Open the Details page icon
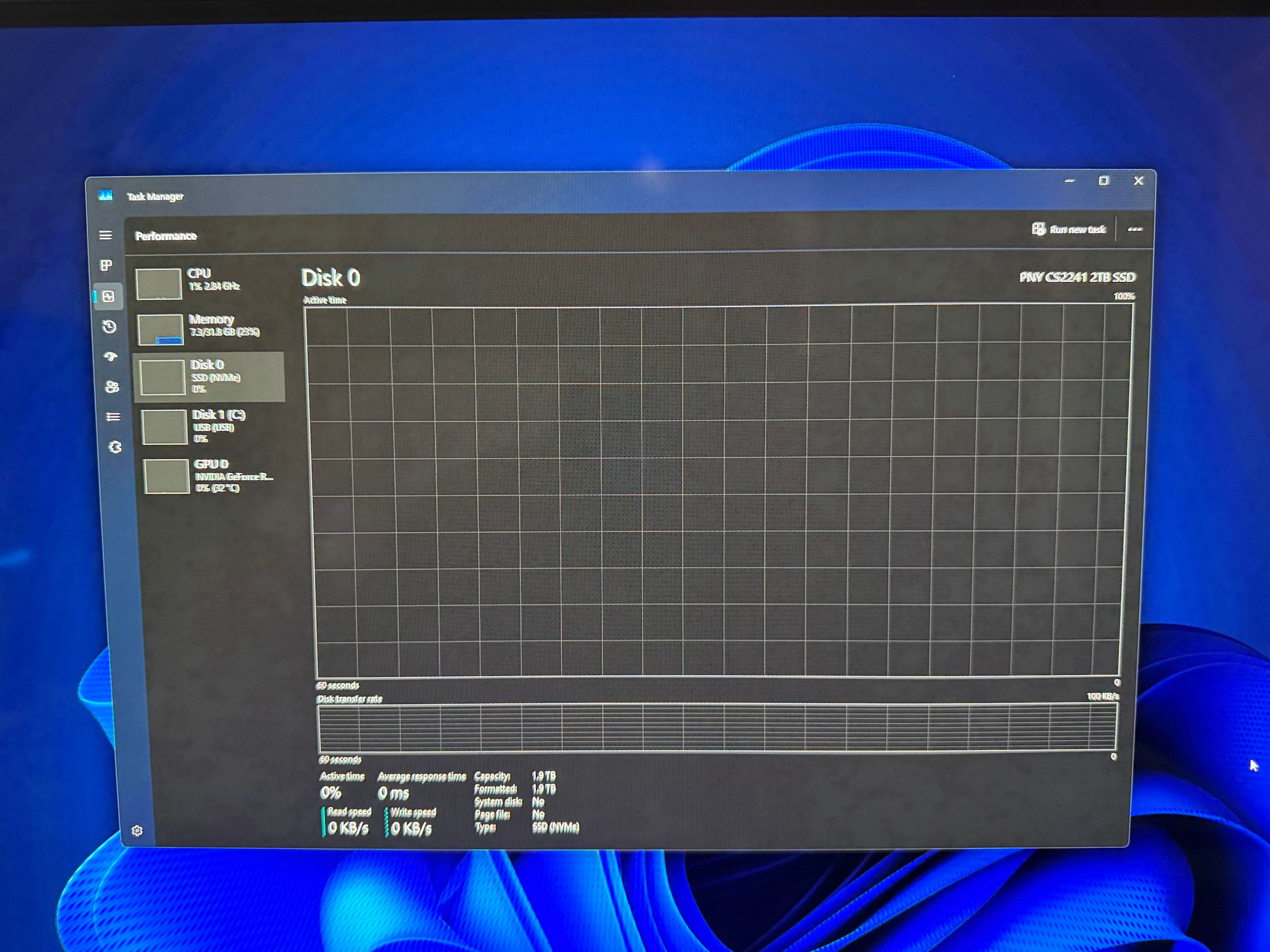The width and height of the screenshot is (1270, 952). click(x=113, y=416)
